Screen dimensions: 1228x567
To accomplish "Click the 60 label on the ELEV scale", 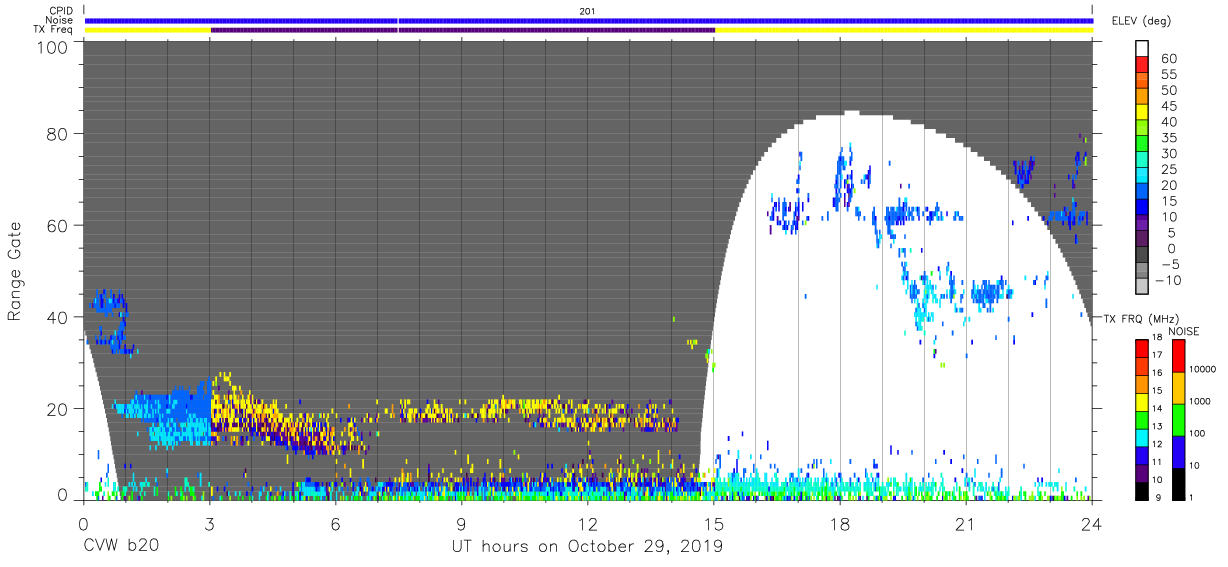I will pos(1168,58).
